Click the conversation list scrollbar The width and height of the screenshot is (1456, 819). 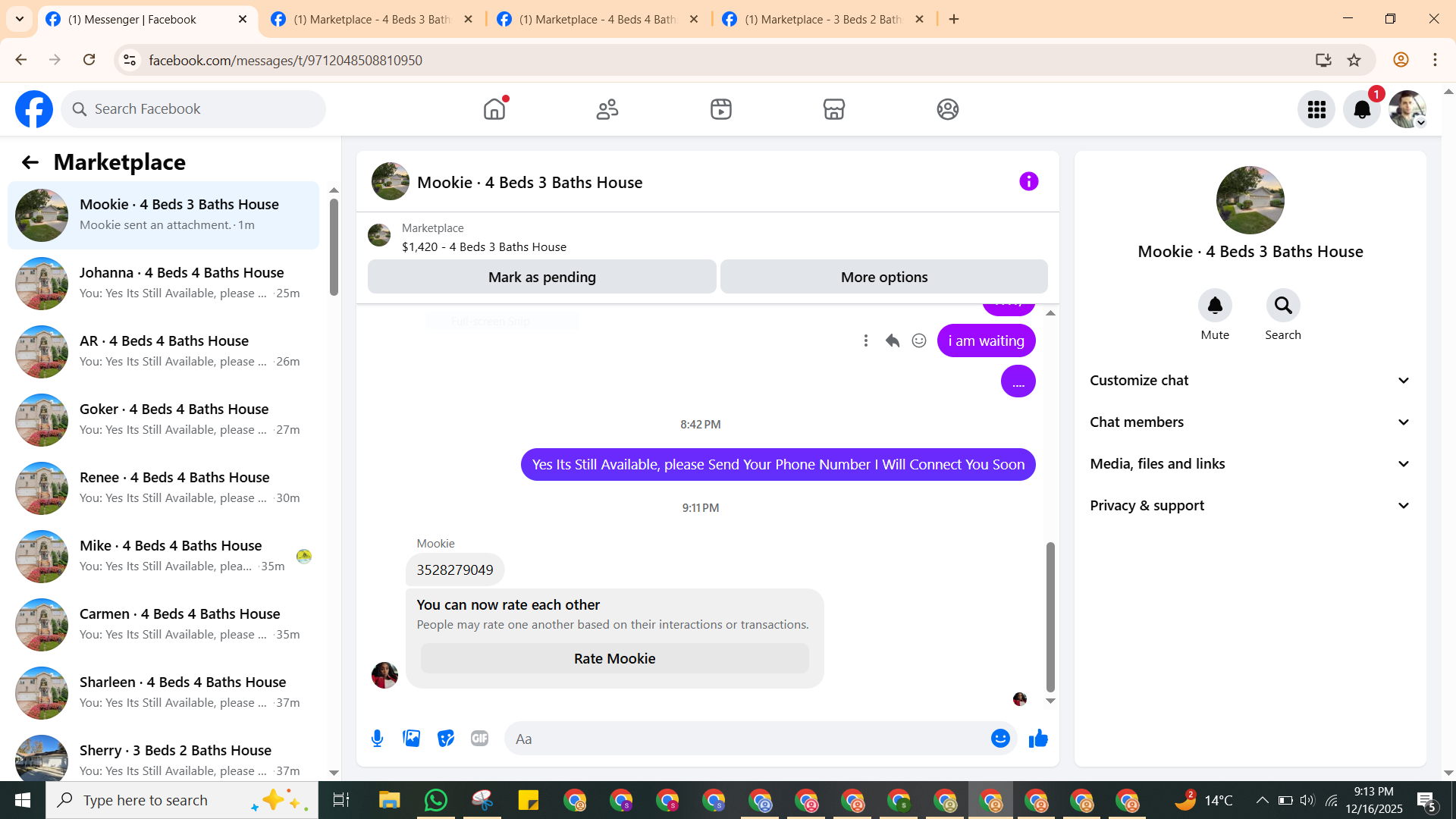click(x=334, y=246)
